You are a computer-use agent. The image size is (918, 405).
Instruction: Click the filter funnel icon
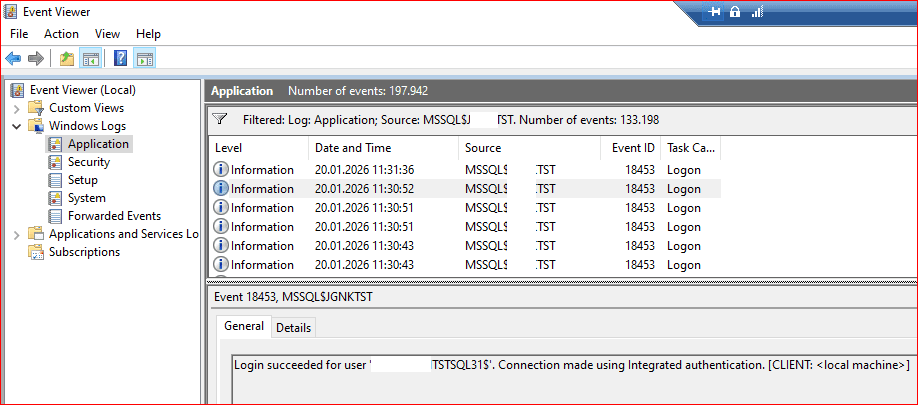[x=221, y=120]
